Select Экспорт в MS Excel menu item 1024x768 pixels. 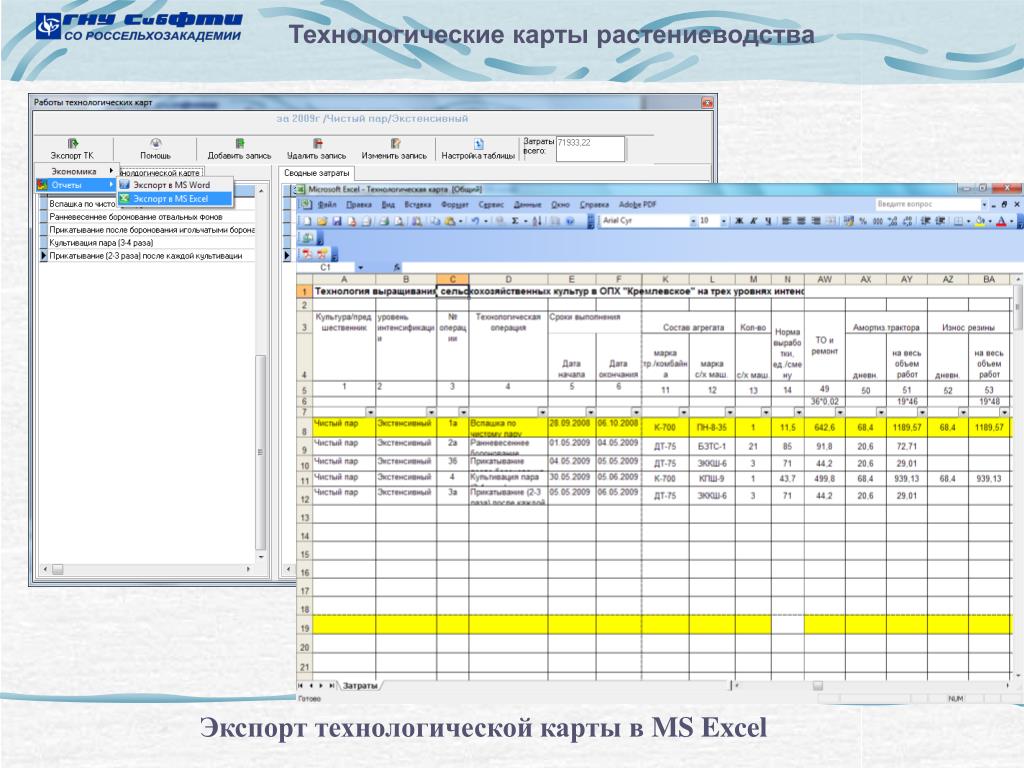coord(175,199)
